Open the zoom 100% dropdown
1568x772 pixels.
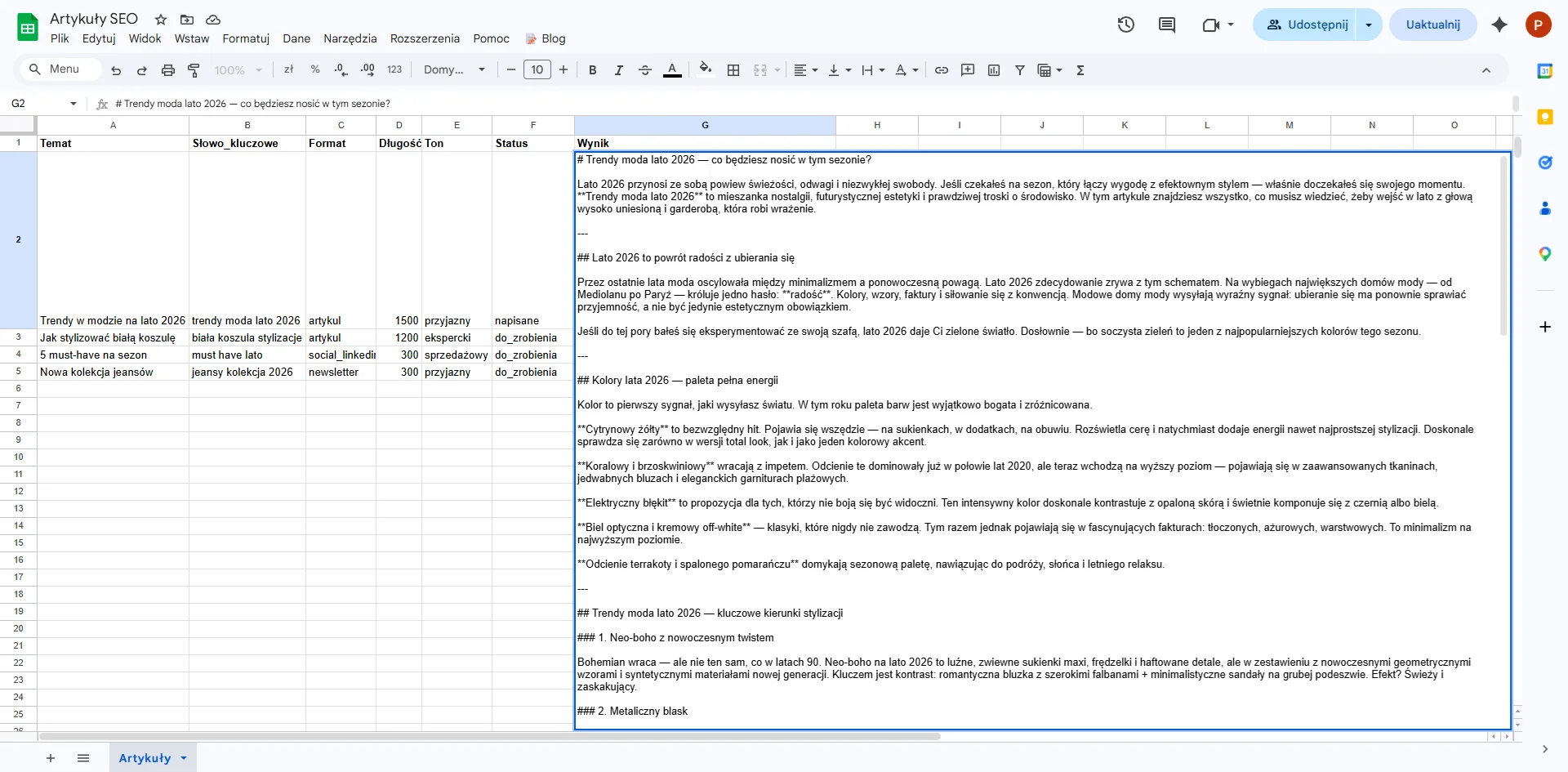238,70
